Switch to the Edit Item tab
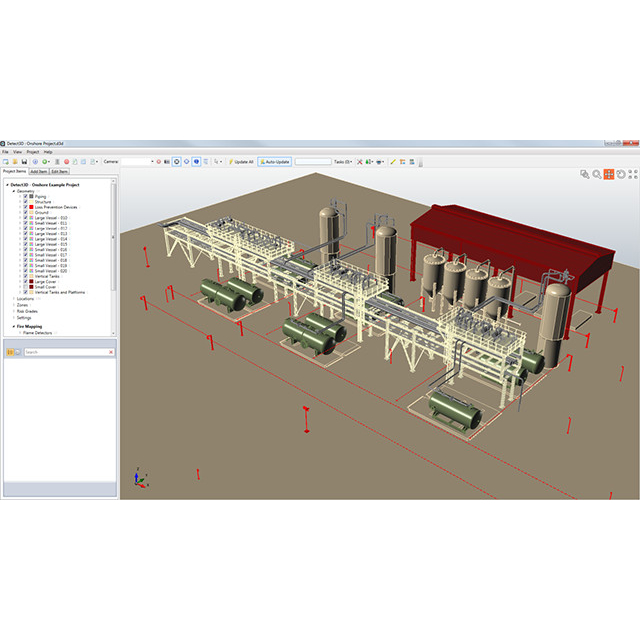Image resolution: width=640 pixels, height=640 pixels. [60, 171]
